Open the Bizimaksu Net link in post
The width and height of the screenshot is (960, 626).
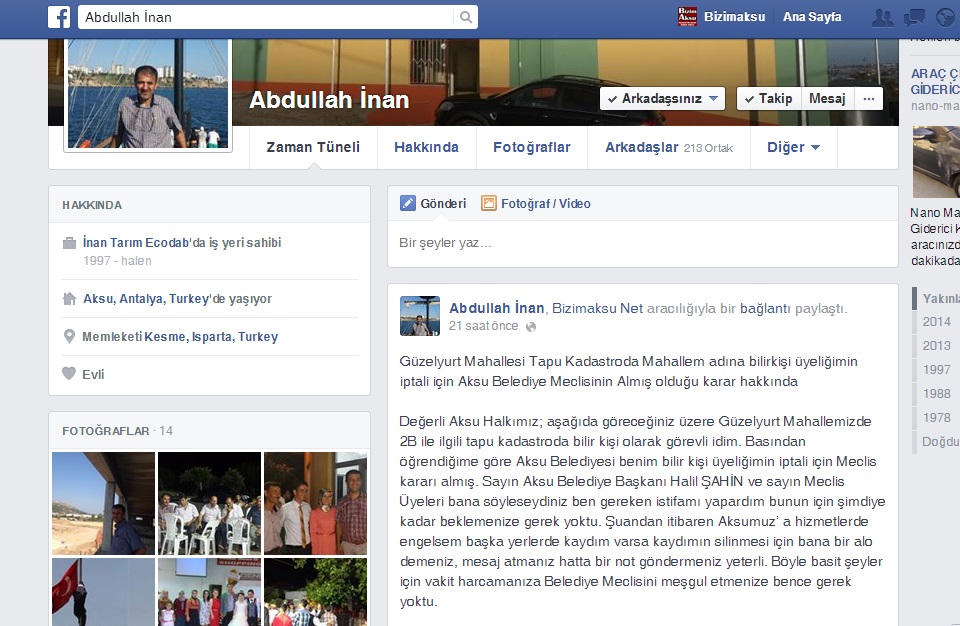coord(598,308)
